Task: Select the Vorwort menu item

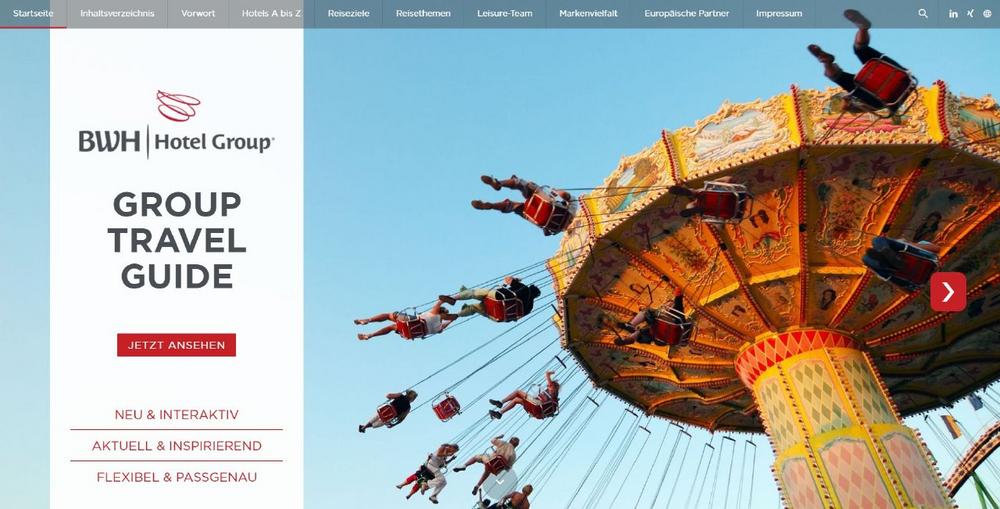Action: [x=198, y=13]
